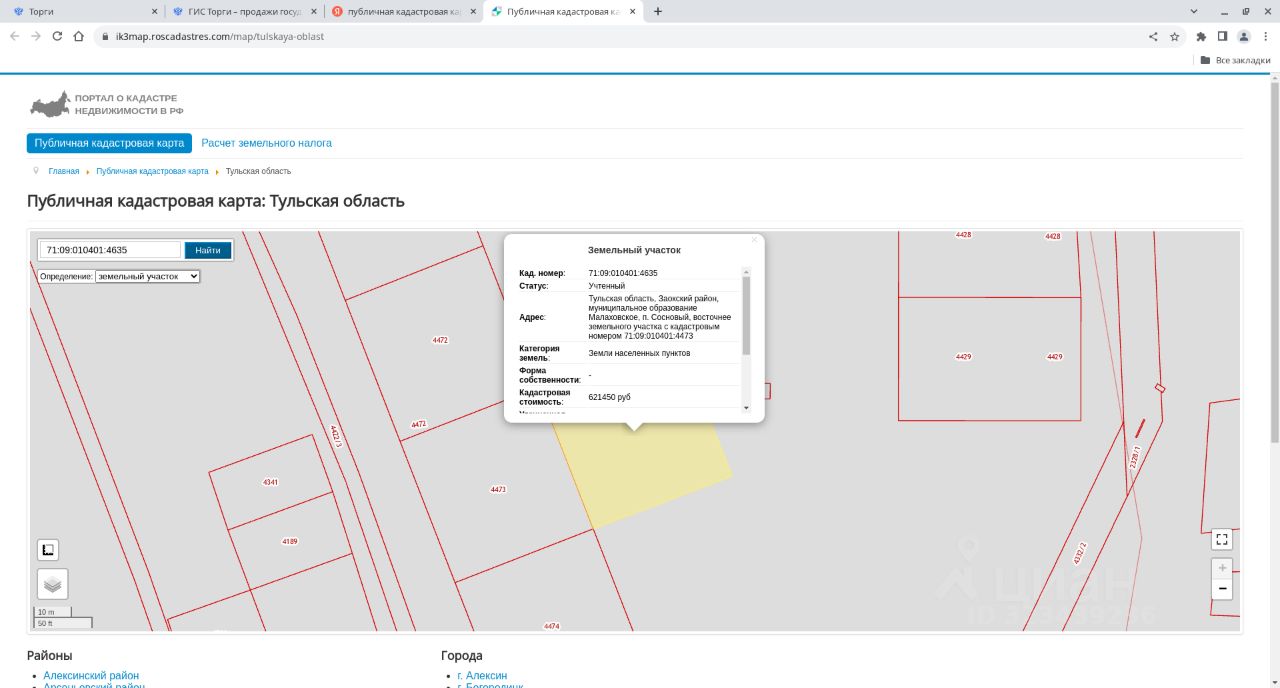Open the object type dropdown 'земельный участок'

pyautogui.click(x=148, y=276)
